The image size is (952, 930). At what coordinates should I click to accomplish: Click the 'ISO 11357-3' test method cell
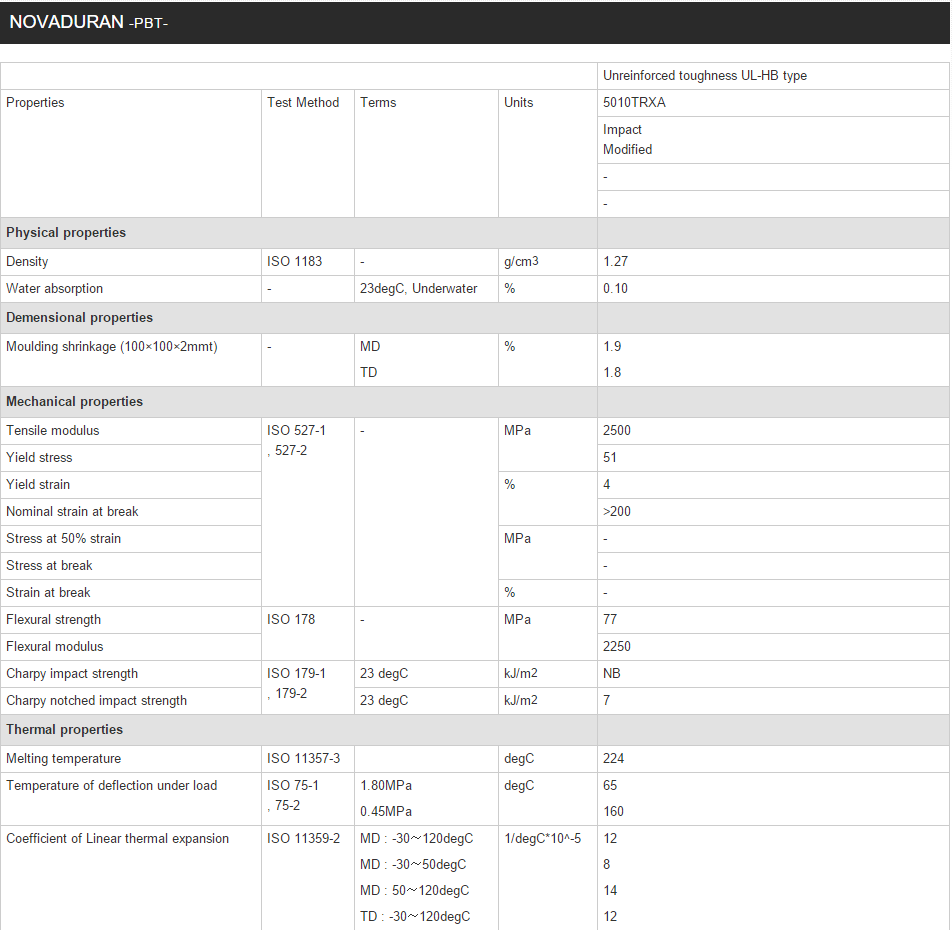pyautogui.click(x=308, y=759)
